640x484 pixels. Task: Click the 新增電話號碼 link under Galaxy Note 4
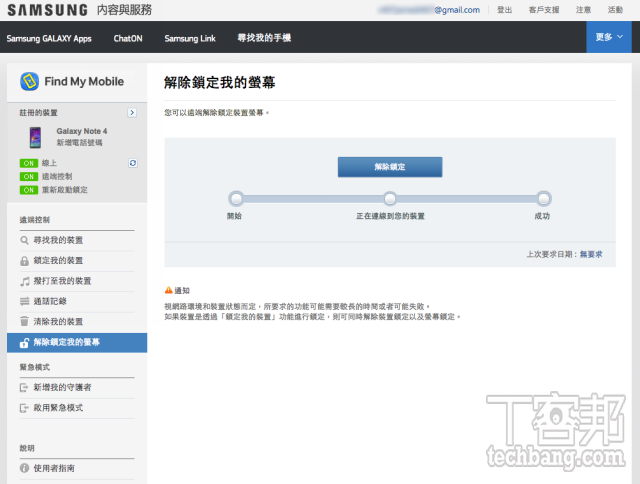[80, 143]
